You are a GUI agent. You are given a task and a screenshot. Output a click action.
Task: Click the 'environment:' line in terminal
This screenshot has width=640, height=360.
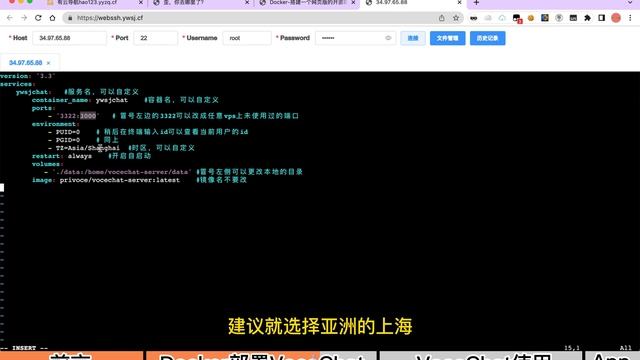(x=56, y=124)
